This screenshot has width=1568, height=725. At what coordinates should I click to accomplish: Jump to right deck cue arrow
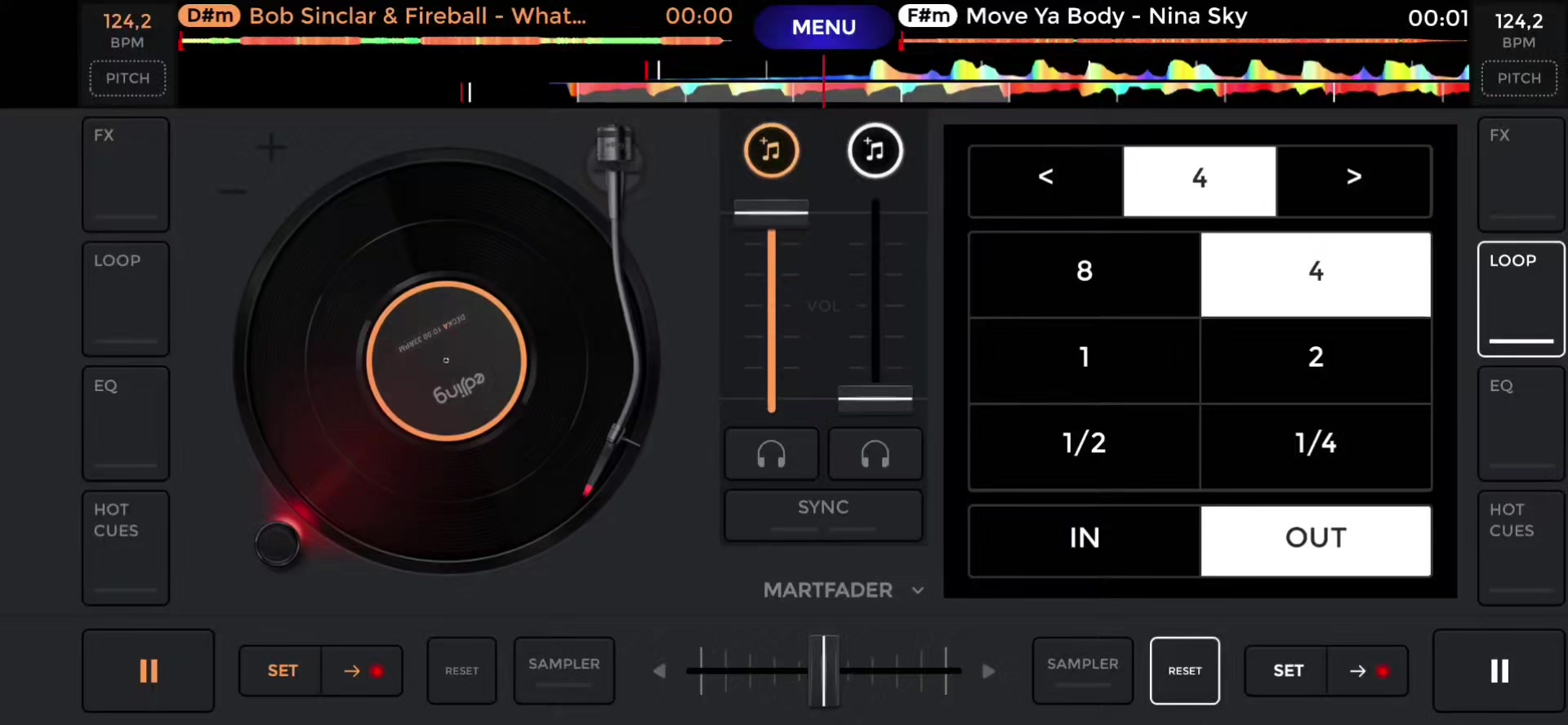1368,671
